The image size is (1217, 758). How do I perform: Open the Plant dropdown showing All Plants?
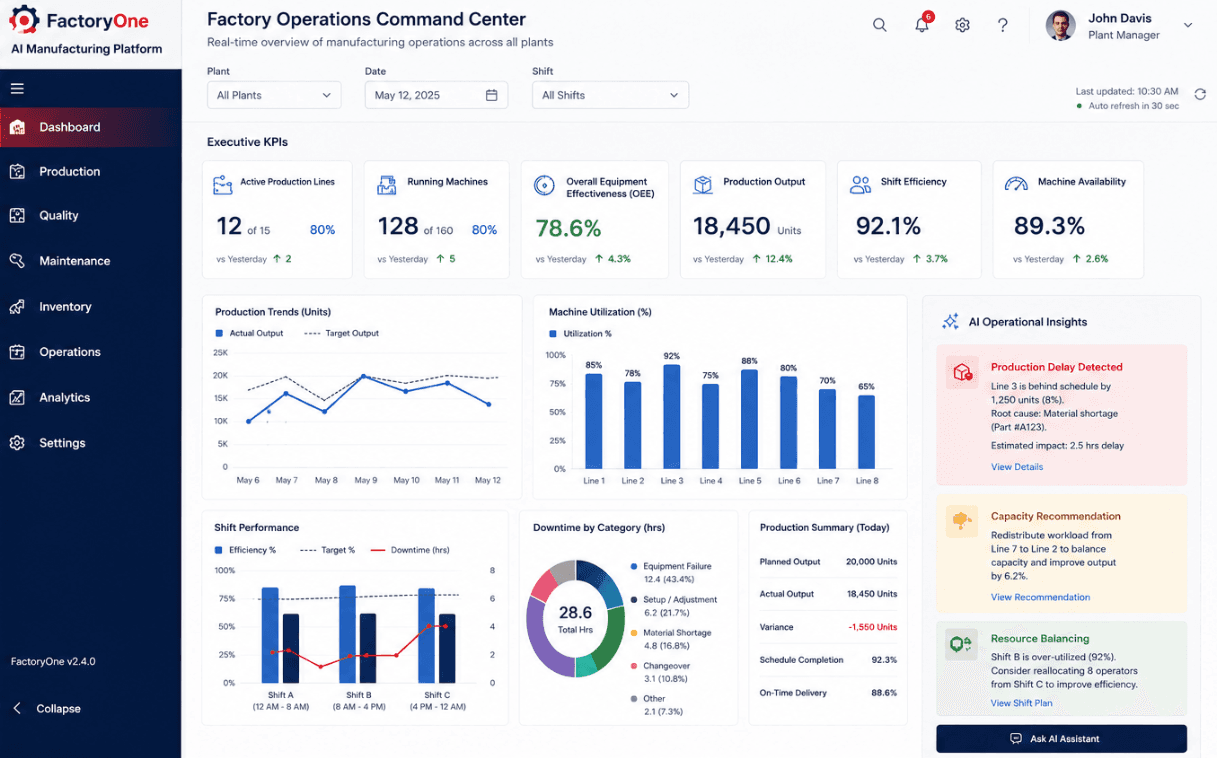tap(274, 95)
